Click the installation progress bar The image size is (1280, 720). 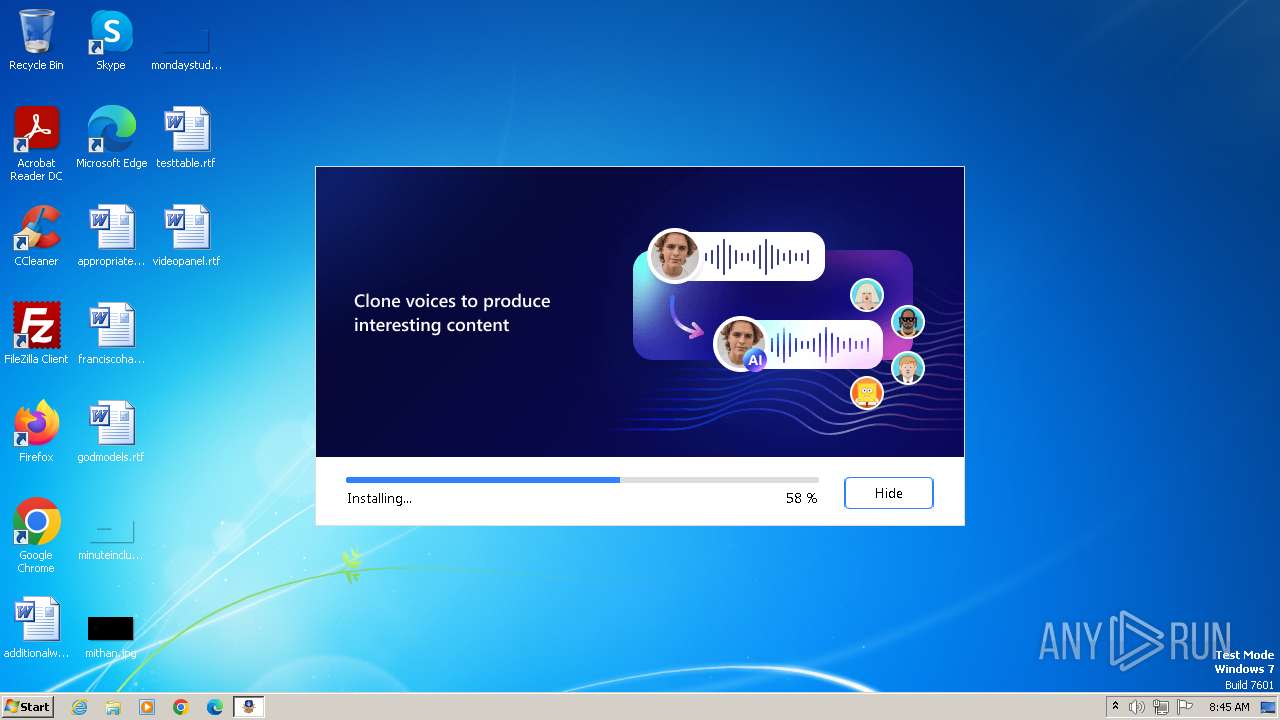582,480
